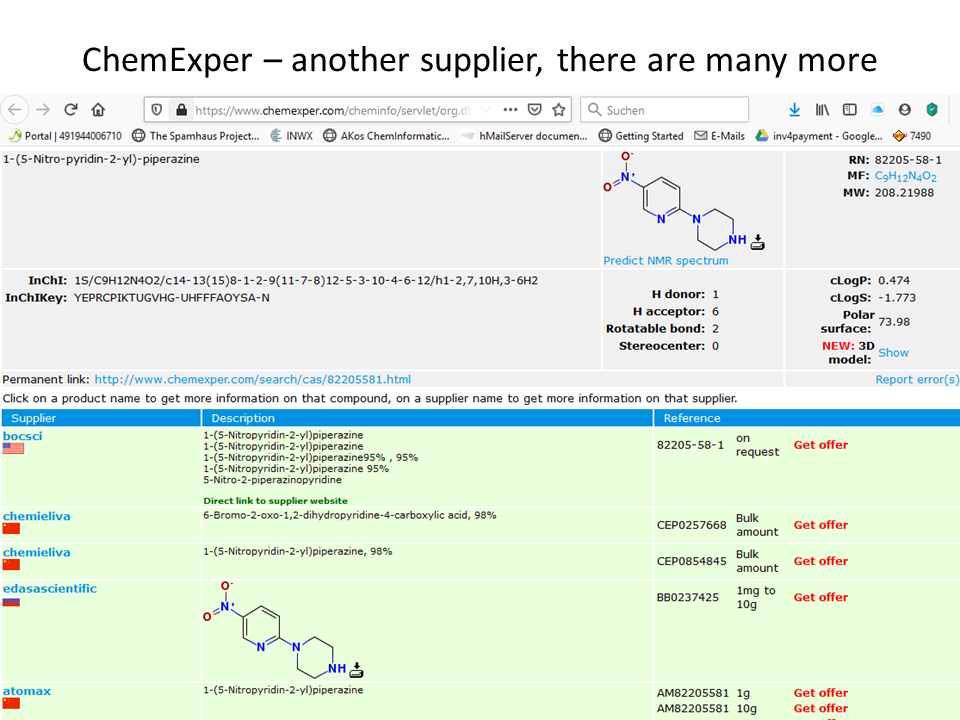Open the downloads arrow icon
The image size is (960, 720).
[794, 110]
